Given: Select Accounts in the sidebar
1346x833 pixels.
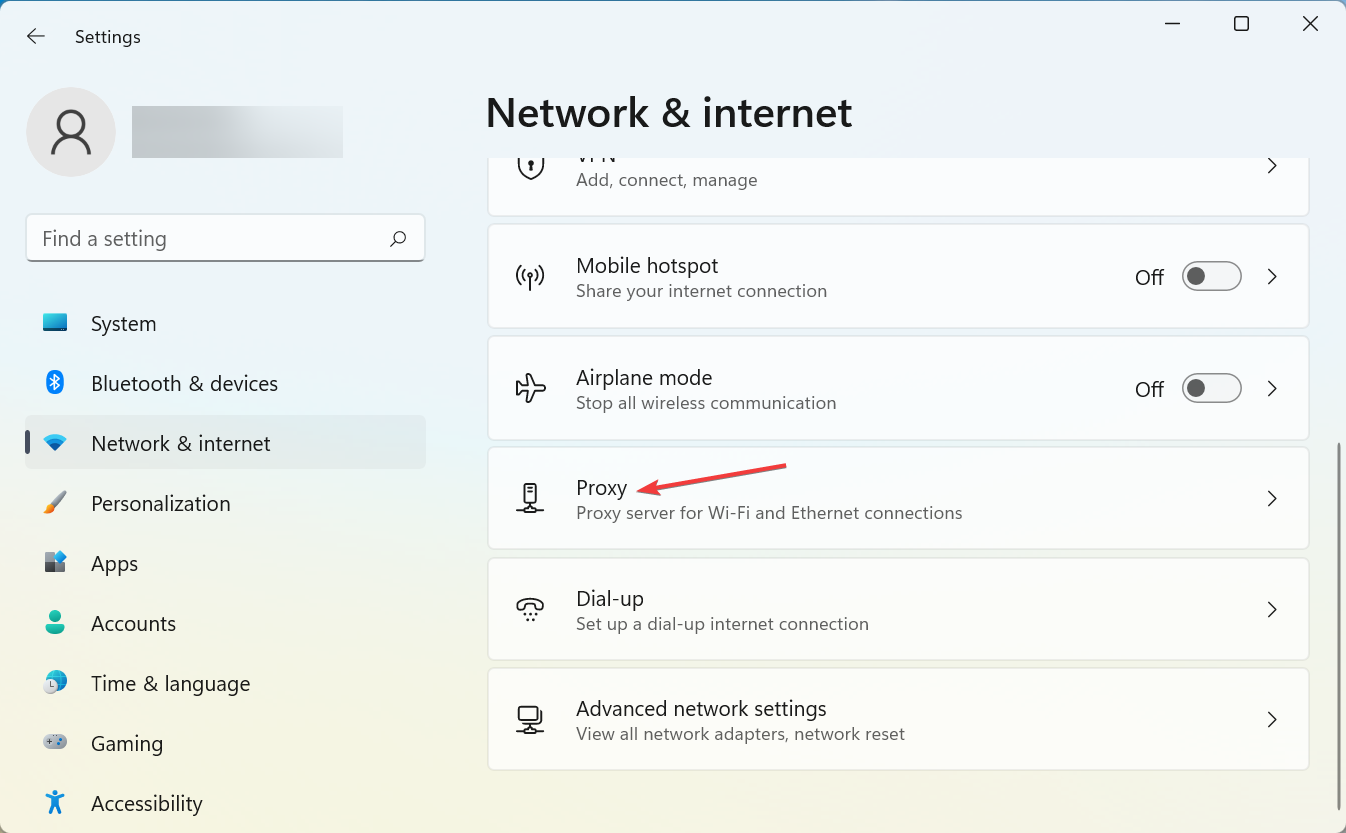Looking at the screenshot, I should pos(133,624).
